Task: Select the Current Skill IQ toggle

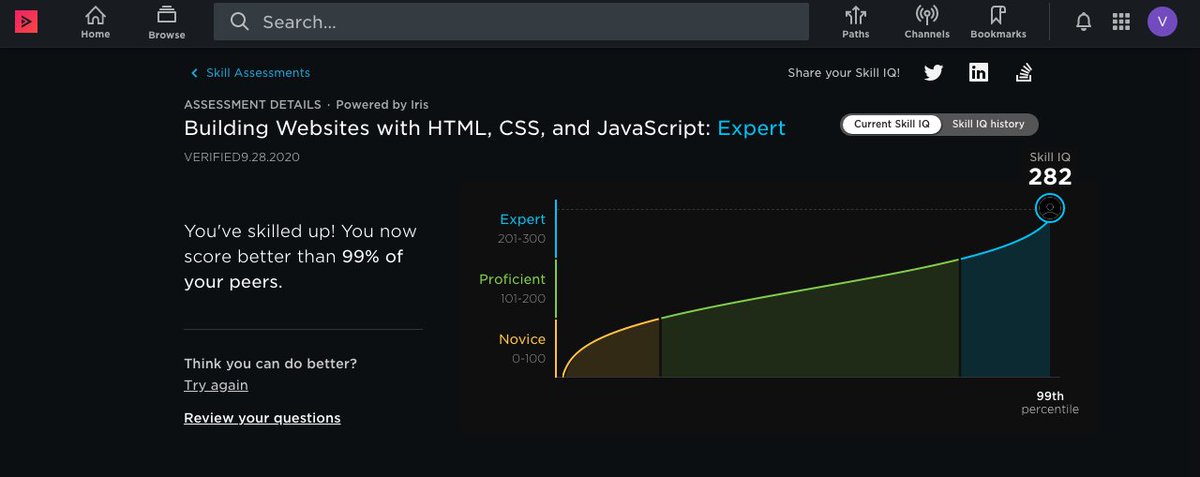Action: [892, 124]
